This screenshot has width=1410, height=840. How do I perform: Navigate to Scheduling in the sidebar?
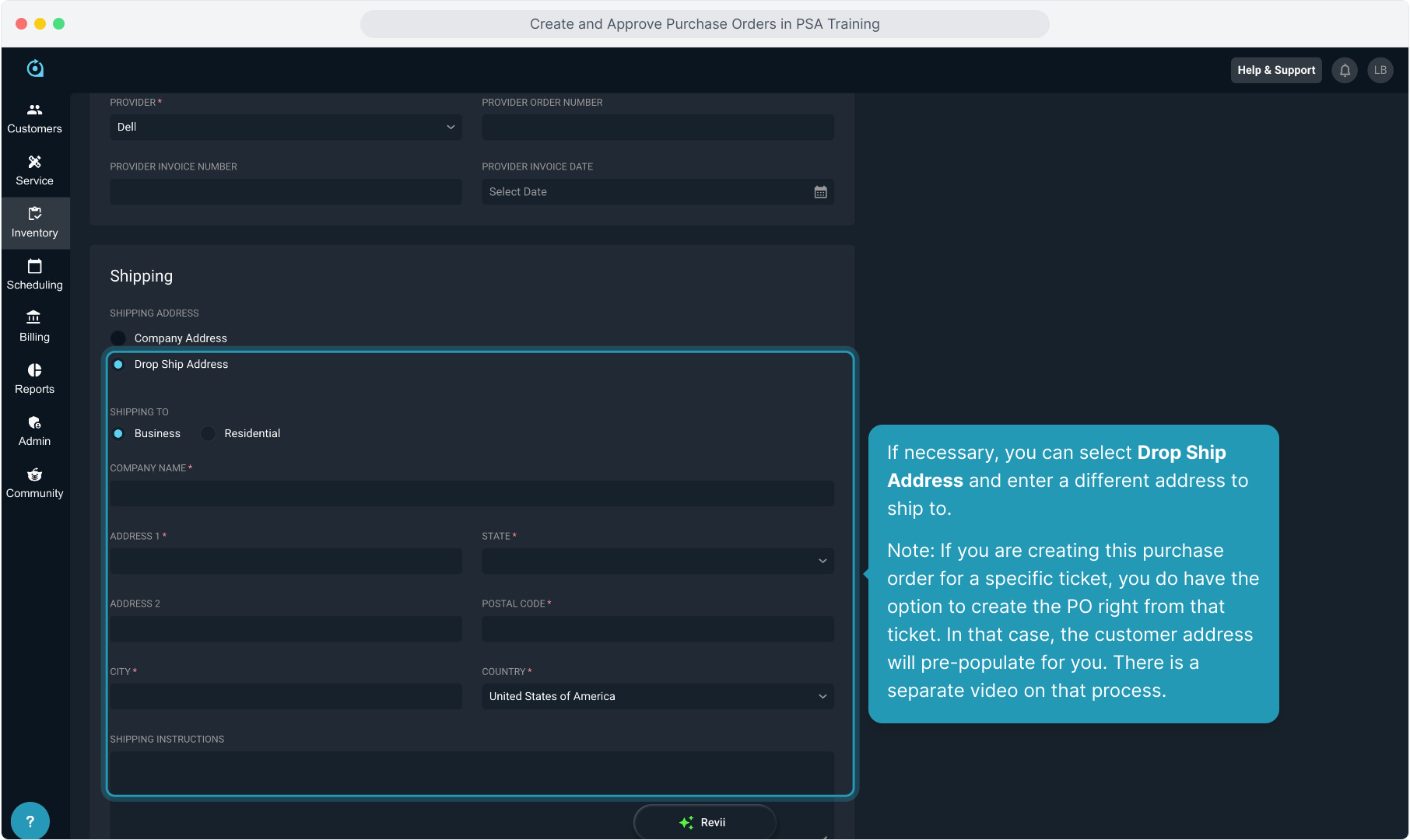[x=35, y=275]
